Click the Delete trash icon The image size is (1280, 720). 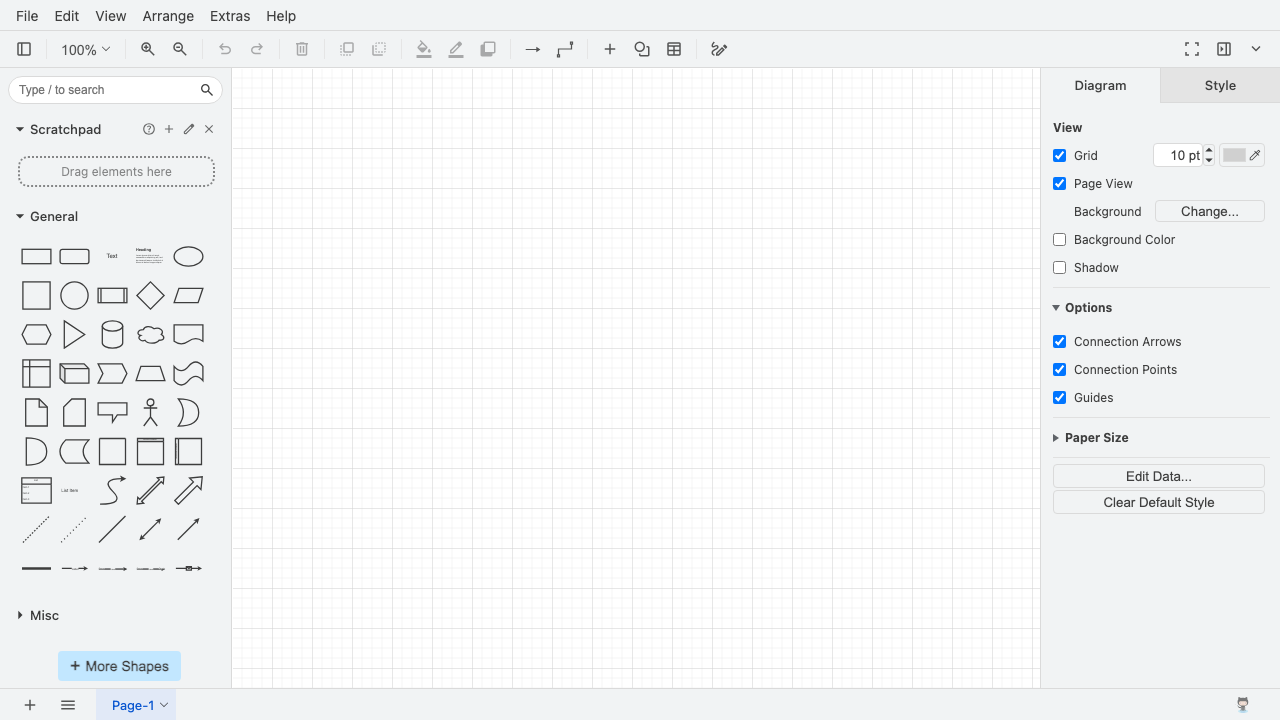[302, 49]
